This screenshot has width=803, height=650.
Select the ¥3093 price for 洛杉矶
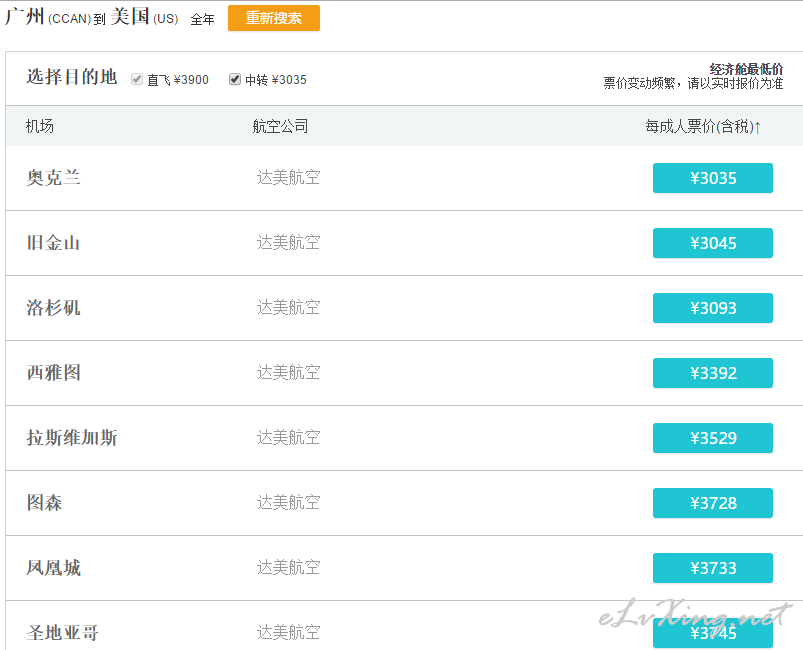(x=712, y=308)
